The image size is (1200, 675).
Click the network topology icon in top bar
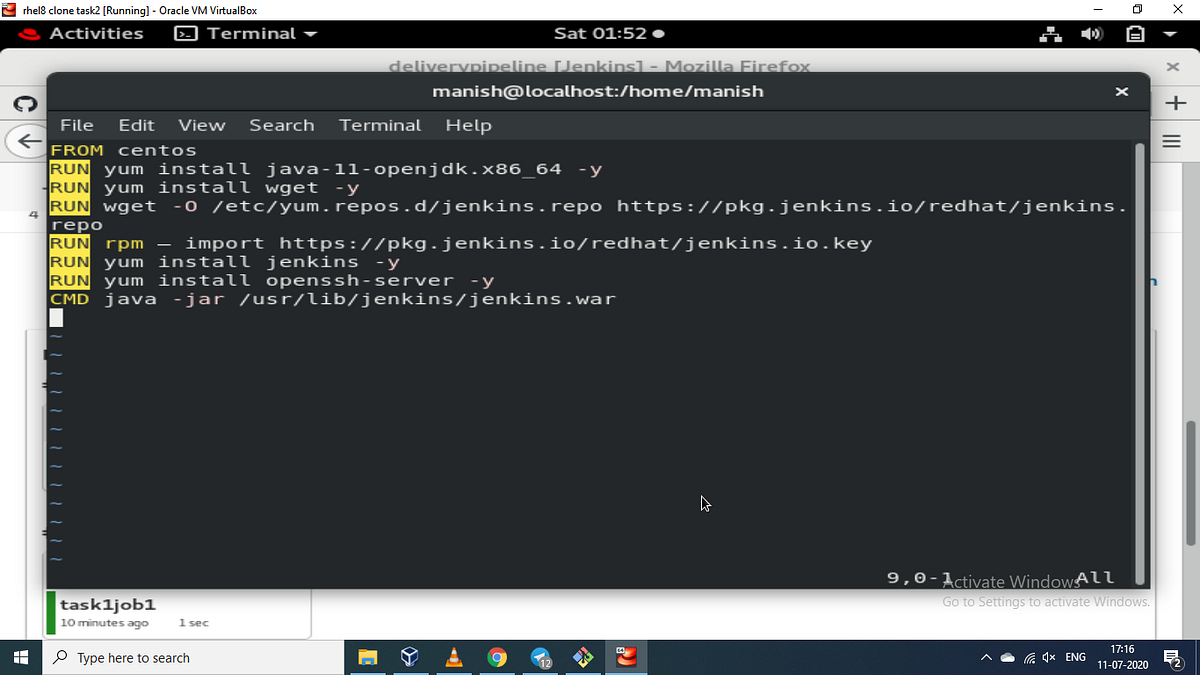click(1050, 33)
